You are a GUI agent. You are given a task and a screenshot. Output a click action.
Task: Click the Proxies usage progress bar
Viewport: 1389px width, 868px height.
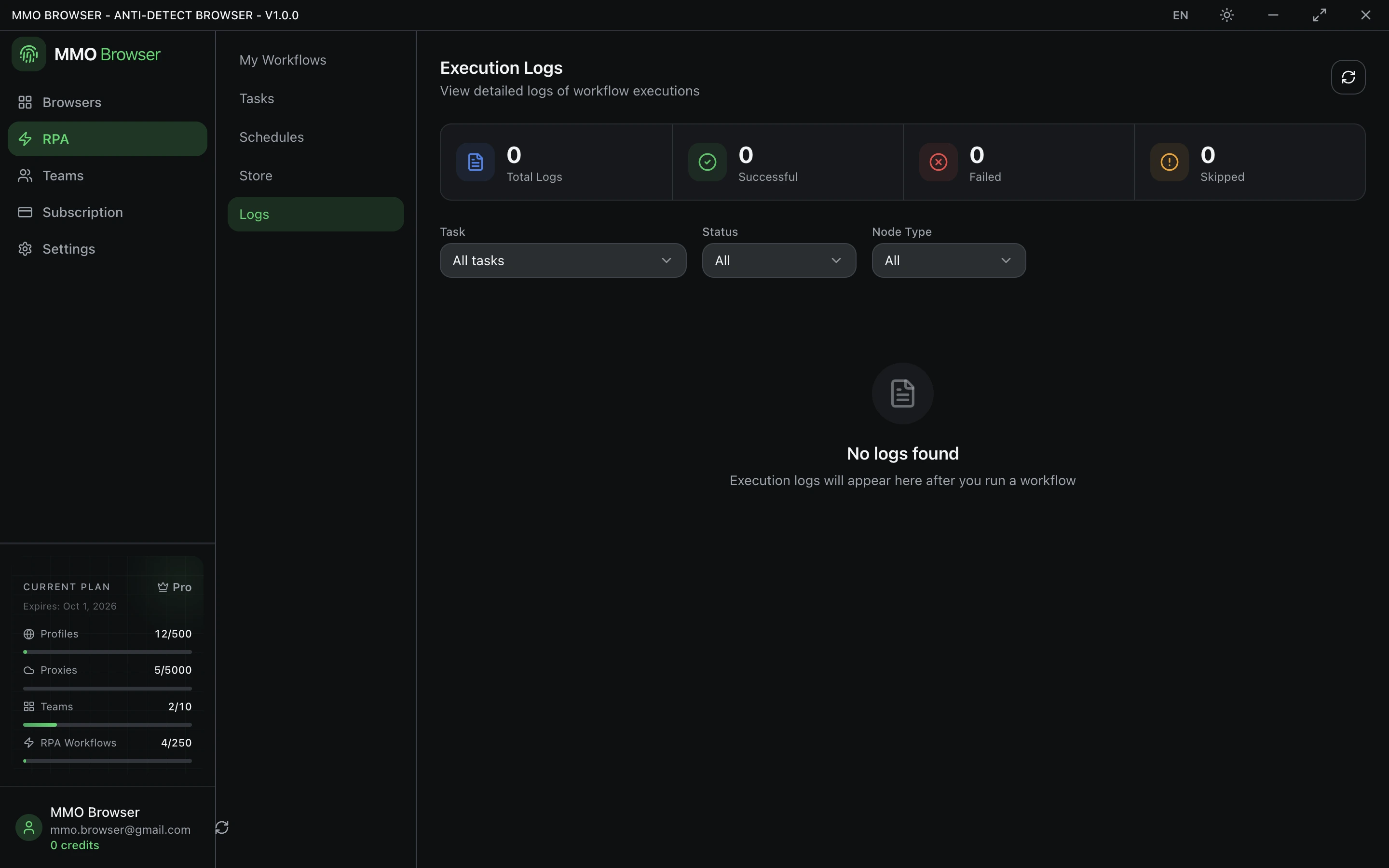pos(108,688)
